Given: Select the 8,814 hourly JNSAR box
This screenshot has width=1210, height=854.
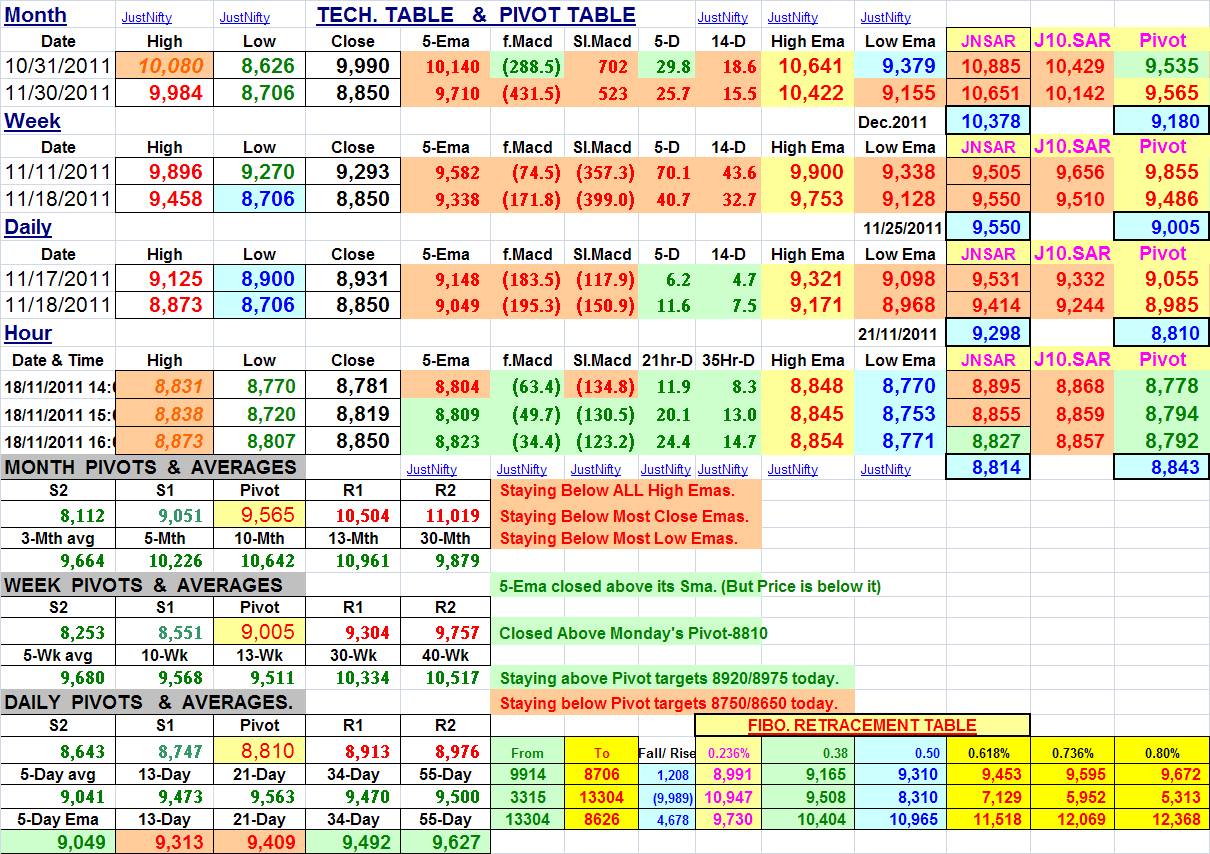Looking at the screenshot, I should pos(989,466).
